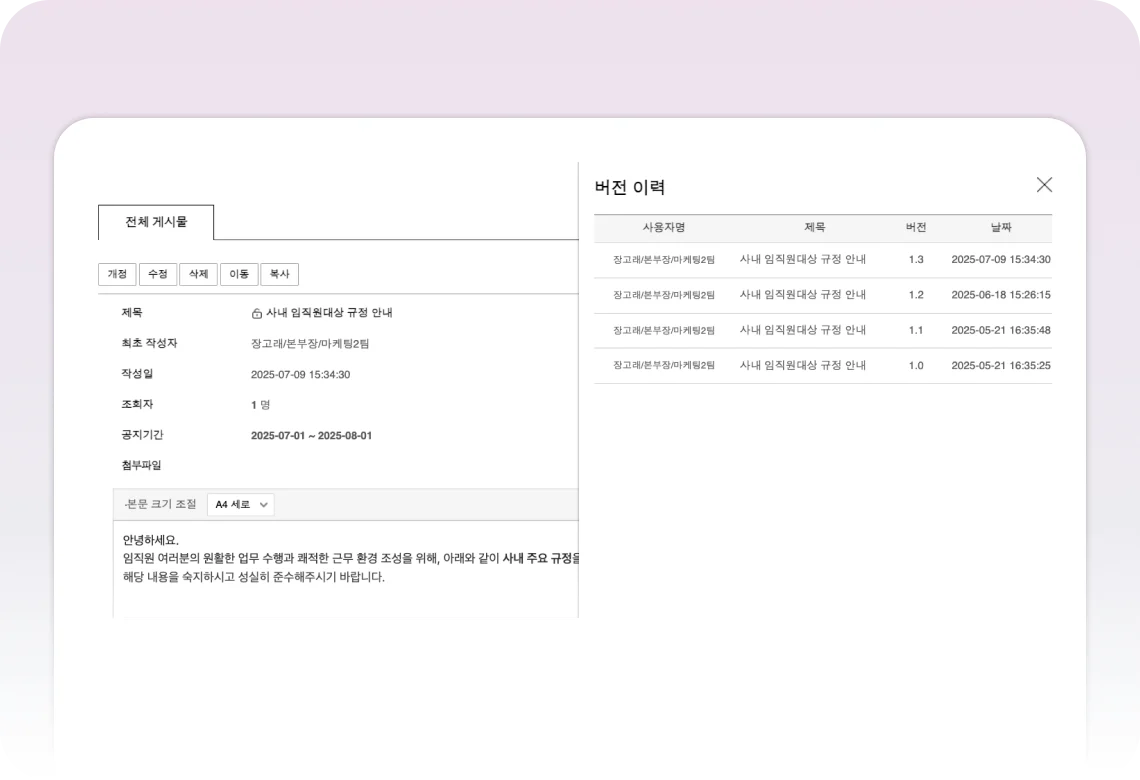Click the 제목 column header in history table
The image size is (1140, 780).
point(814,228)
